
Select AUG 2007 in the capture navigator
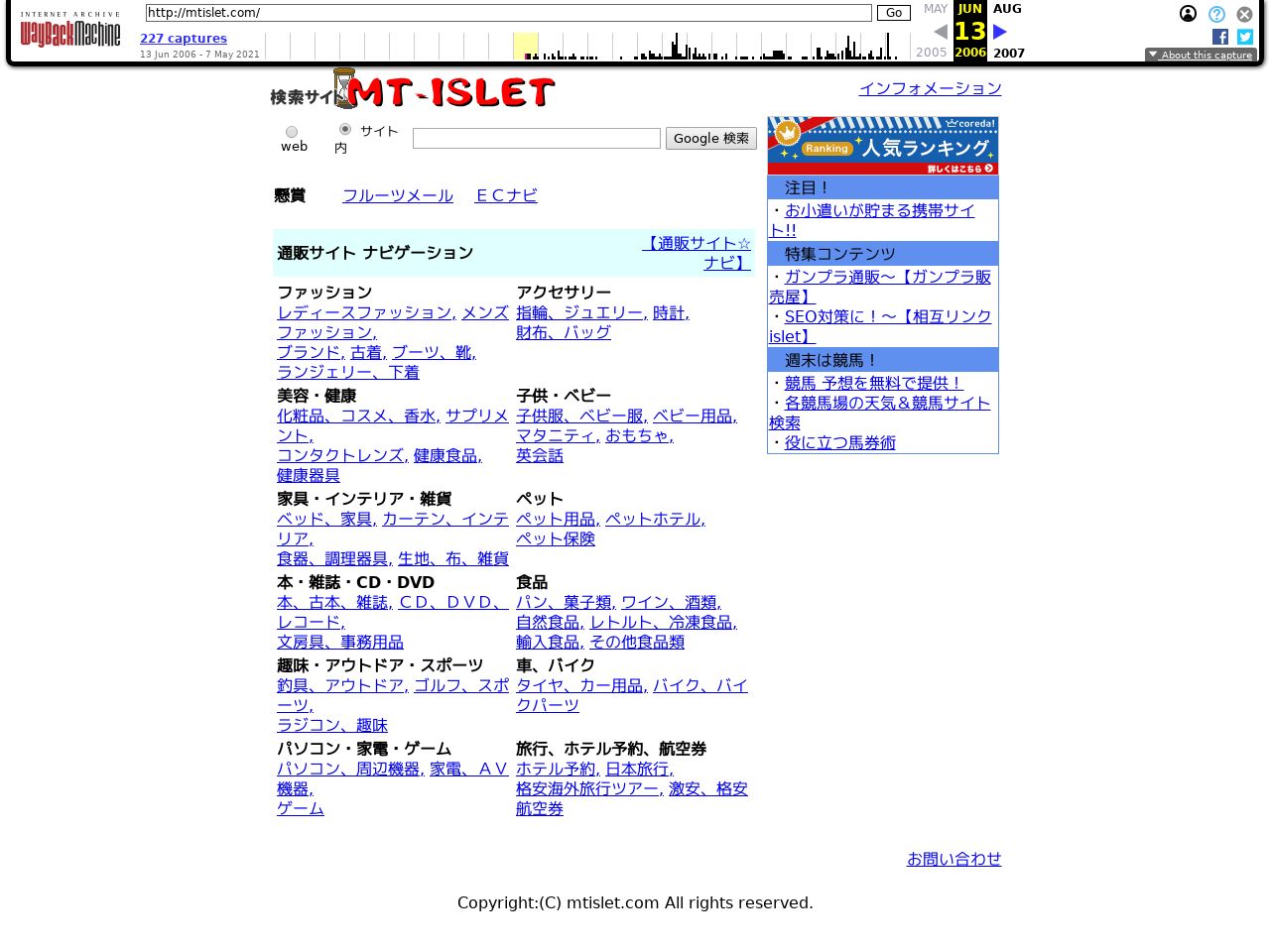pyautogui.click(x=1007, y=9)
